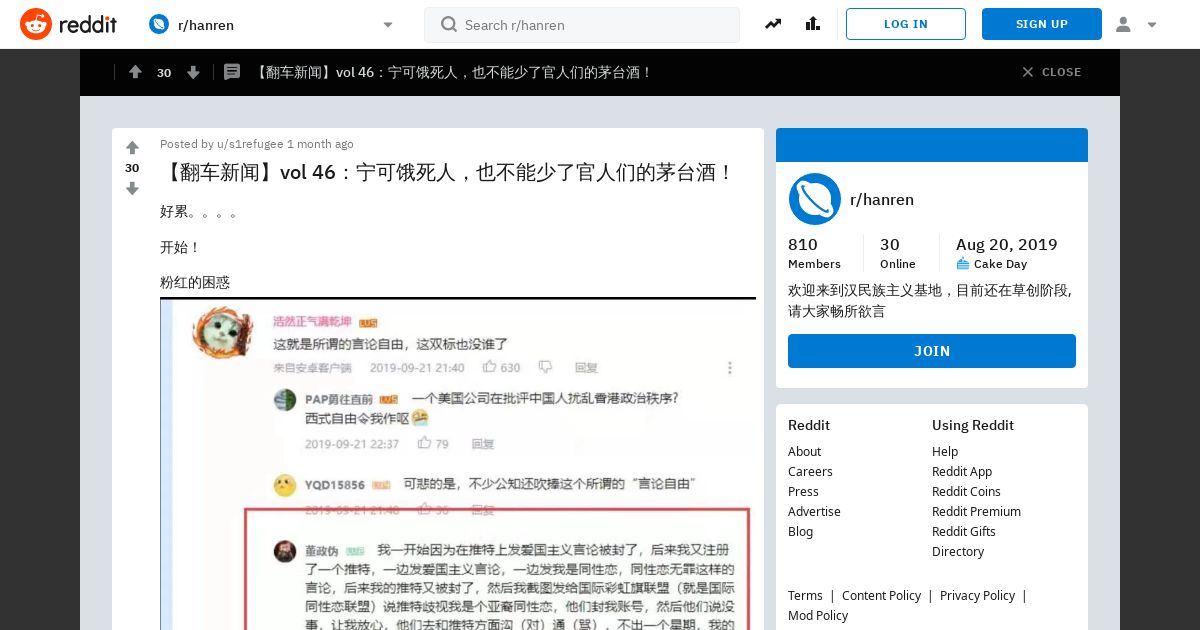
Task: Upvote the post in the black bar
Action: tap(135, 72)
